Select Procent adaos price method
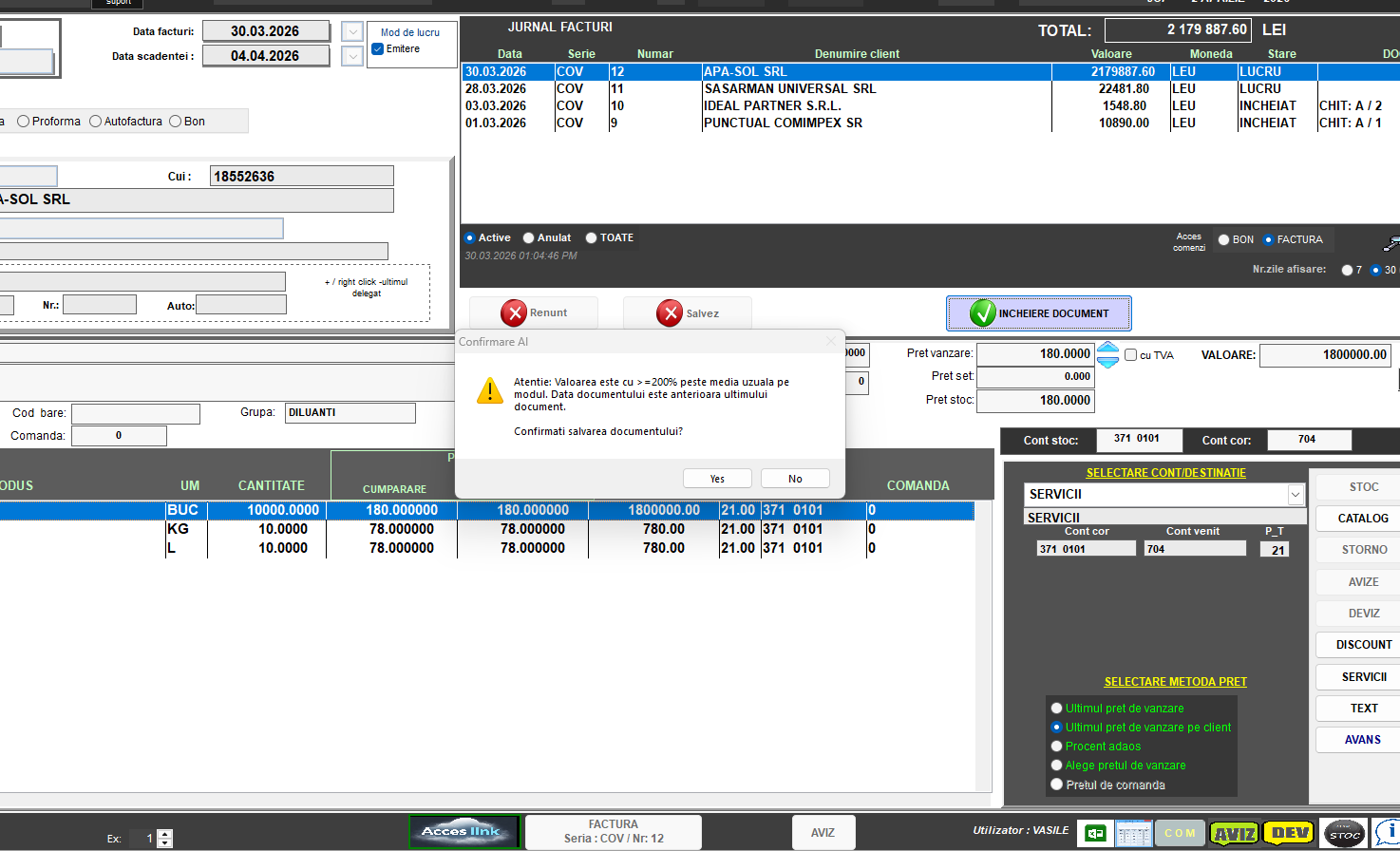The height and width of the screenshot is (851, 1400). [1056, 747]
